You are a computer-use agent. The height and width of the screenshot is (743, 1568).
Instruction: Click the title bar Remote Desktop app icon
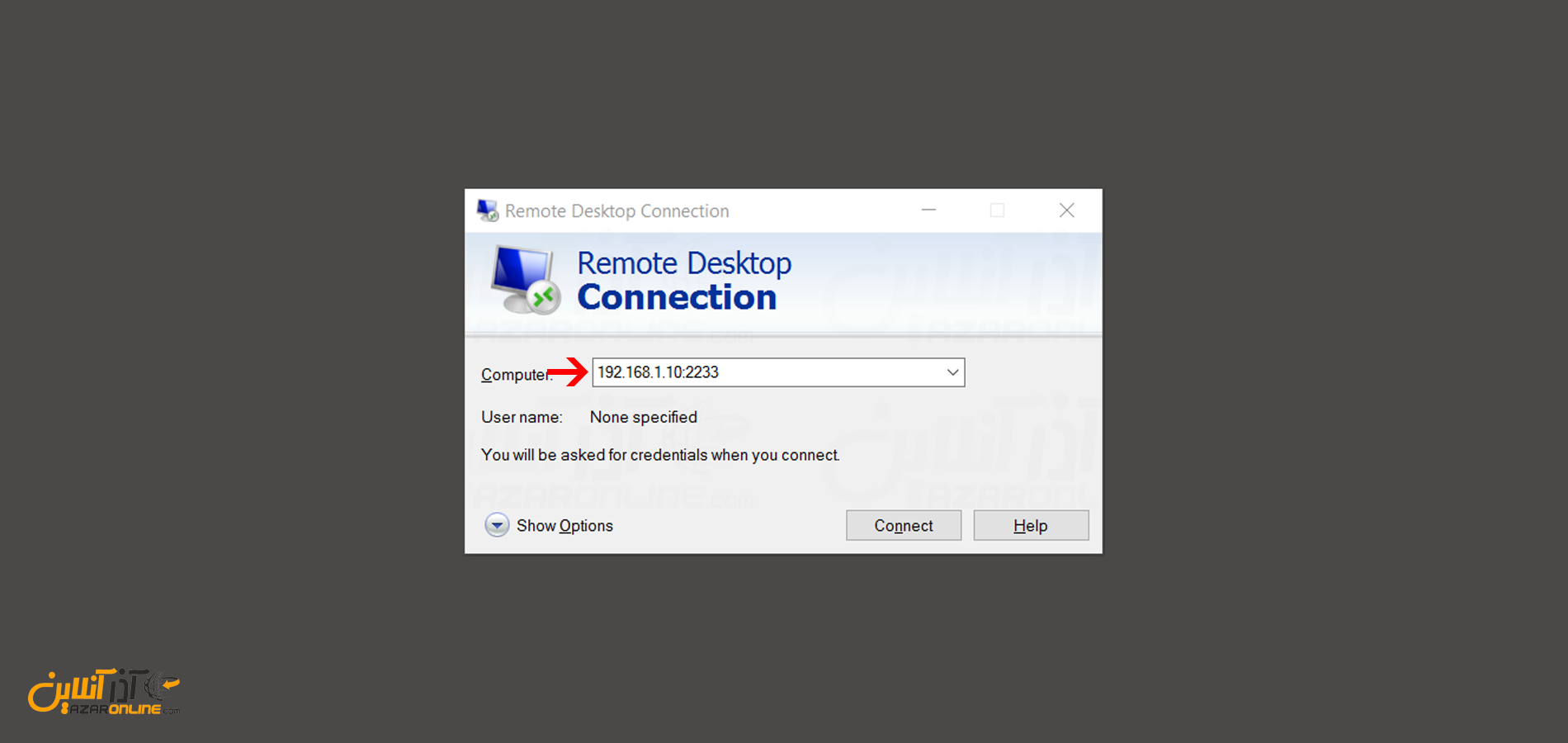[x=488, y=211]
